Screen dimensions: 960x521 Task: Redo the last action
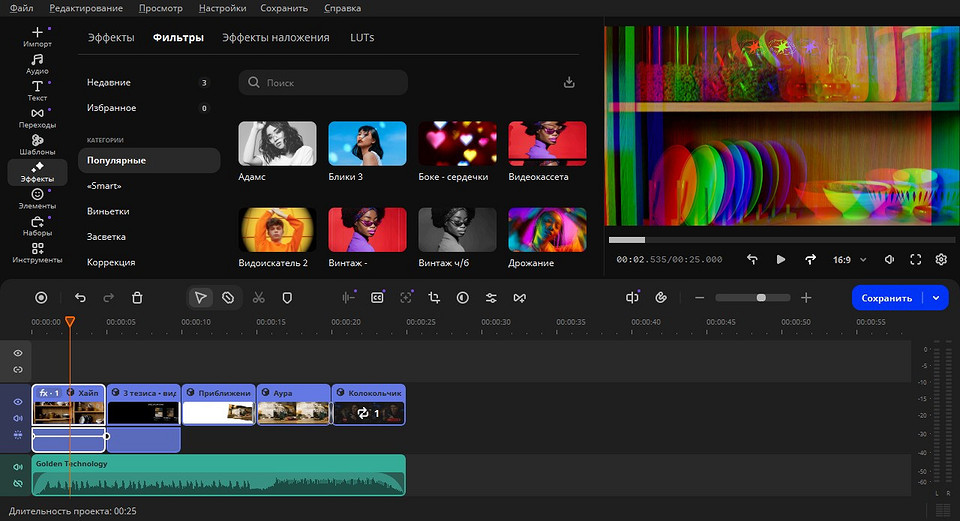click(x=108, y=298)
